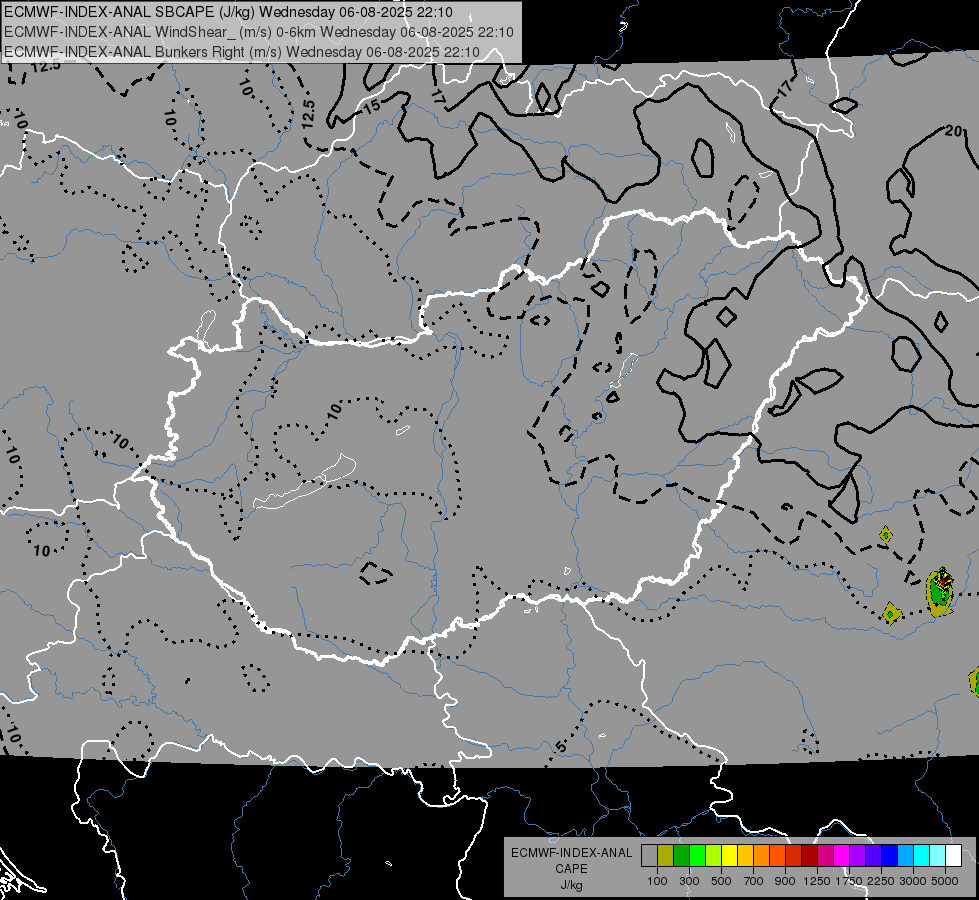This screenshot has width=979, height=900.
Task: Click the CAPE label in the legend
Action: click(x=571, y=869)
